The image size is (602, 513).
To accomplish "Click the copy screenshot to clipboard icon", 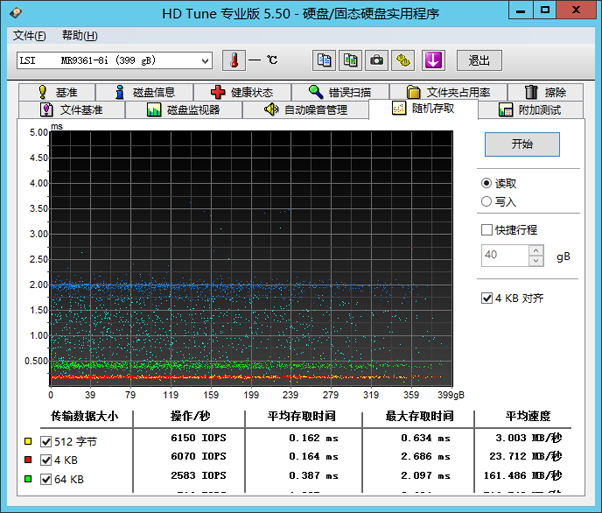I will pyautogui.click(x=350, y=60).
